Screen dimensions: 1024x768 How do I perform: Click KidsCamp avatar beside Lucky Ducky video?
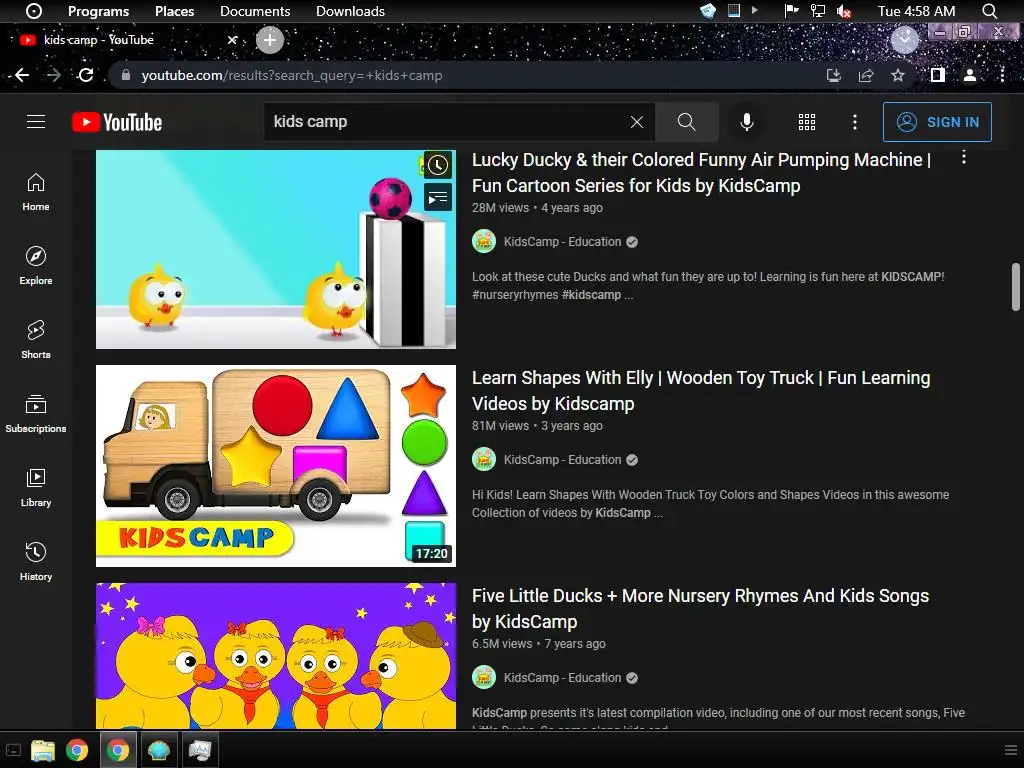pyautogui.click(x=484, y=242)
